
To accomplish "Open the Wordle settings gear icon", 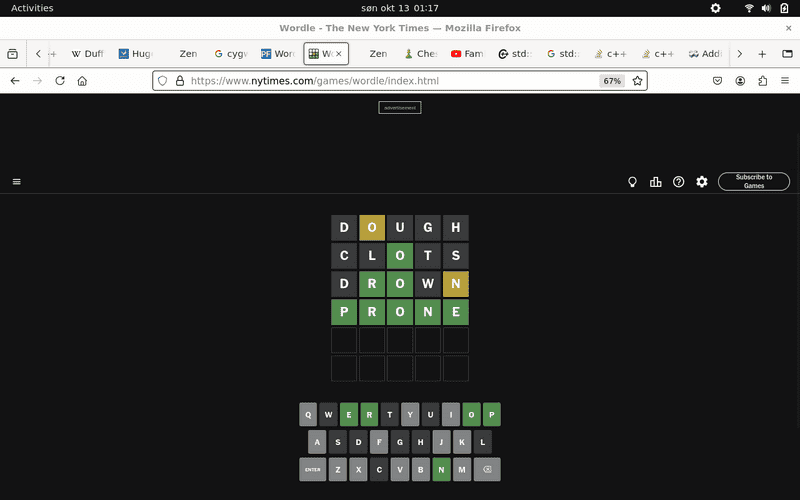I will (x=702, y=182).
